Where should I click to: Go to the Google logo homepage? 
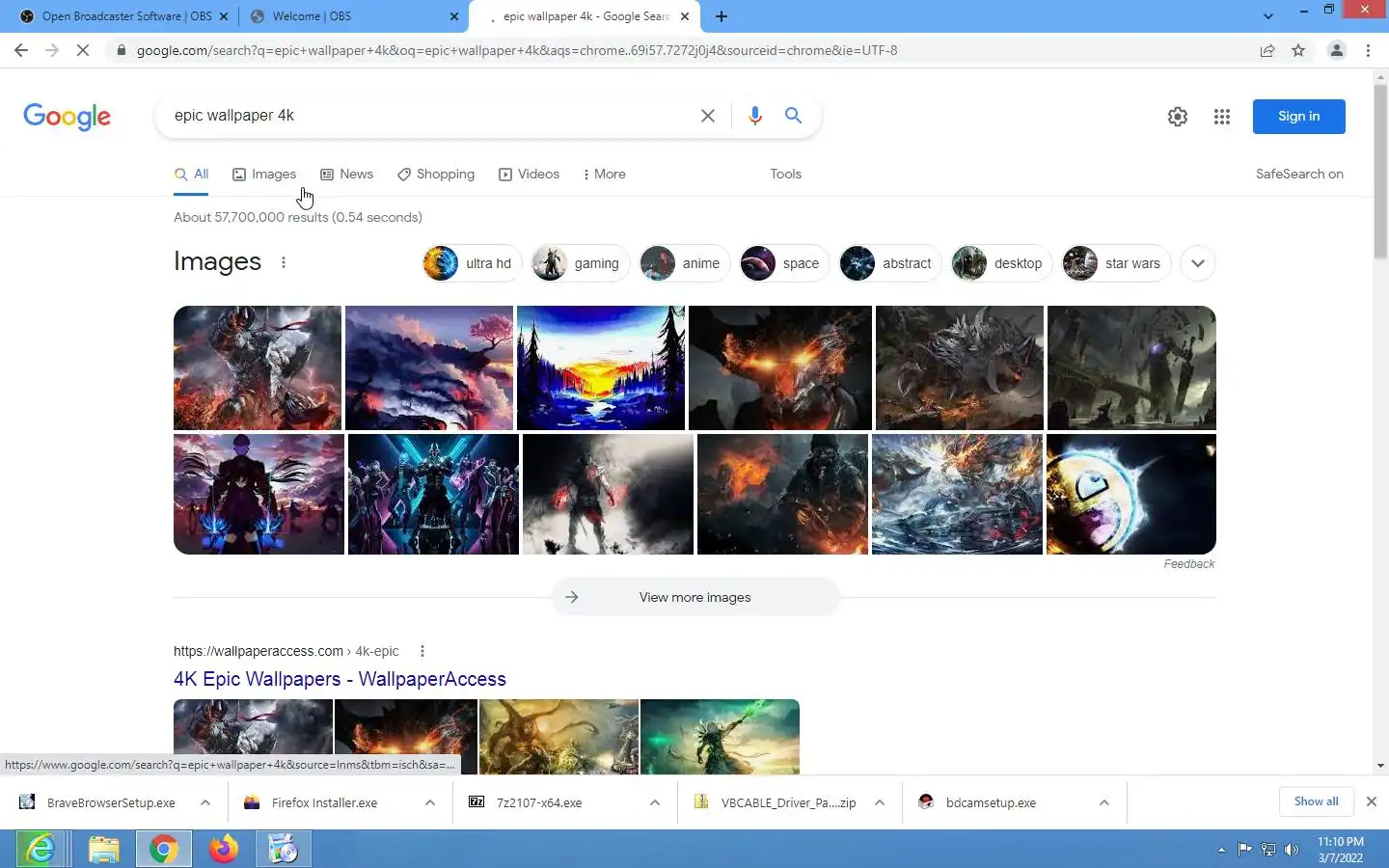[x=67, y=117]
